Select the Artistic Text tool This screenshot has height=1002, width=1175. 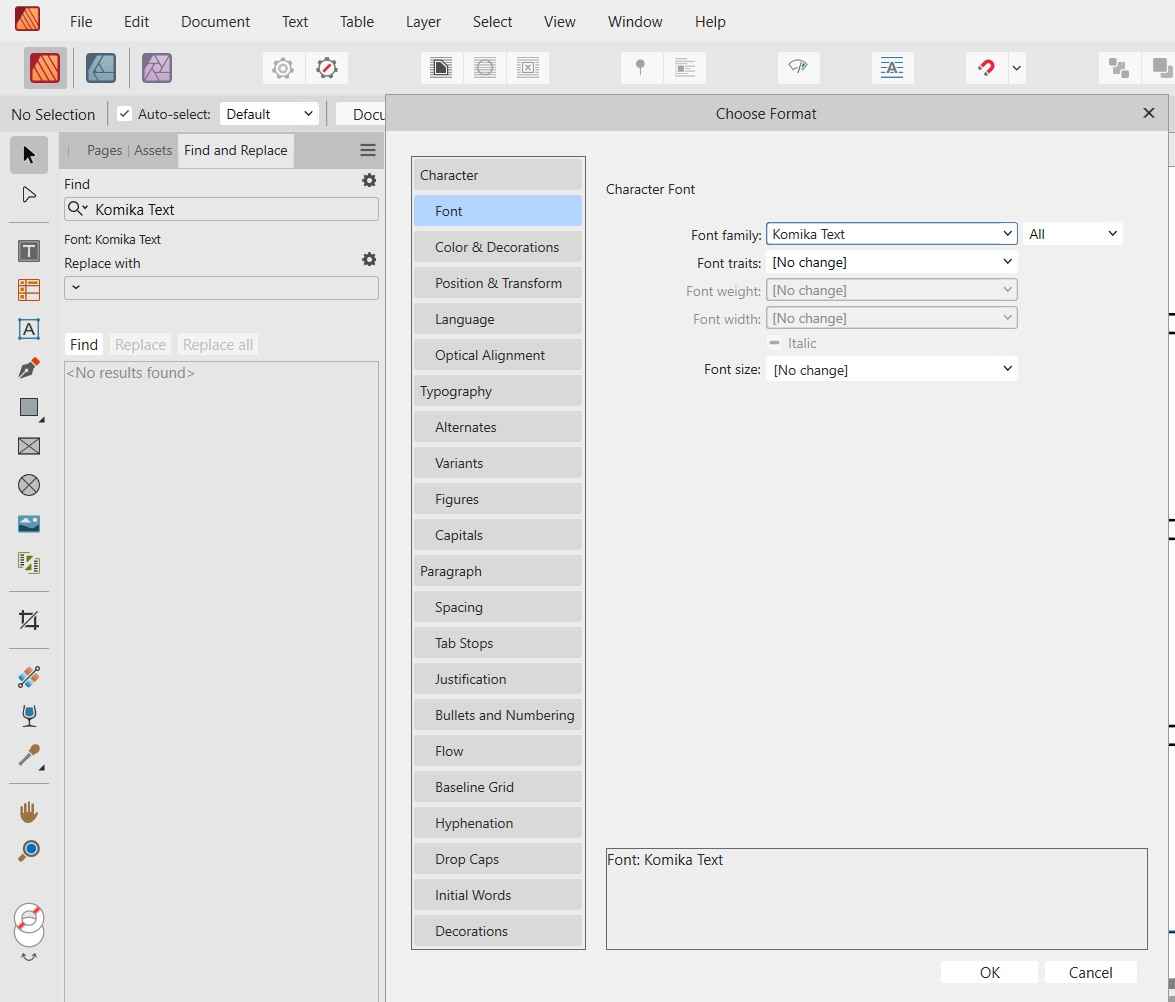coord(29,329)
